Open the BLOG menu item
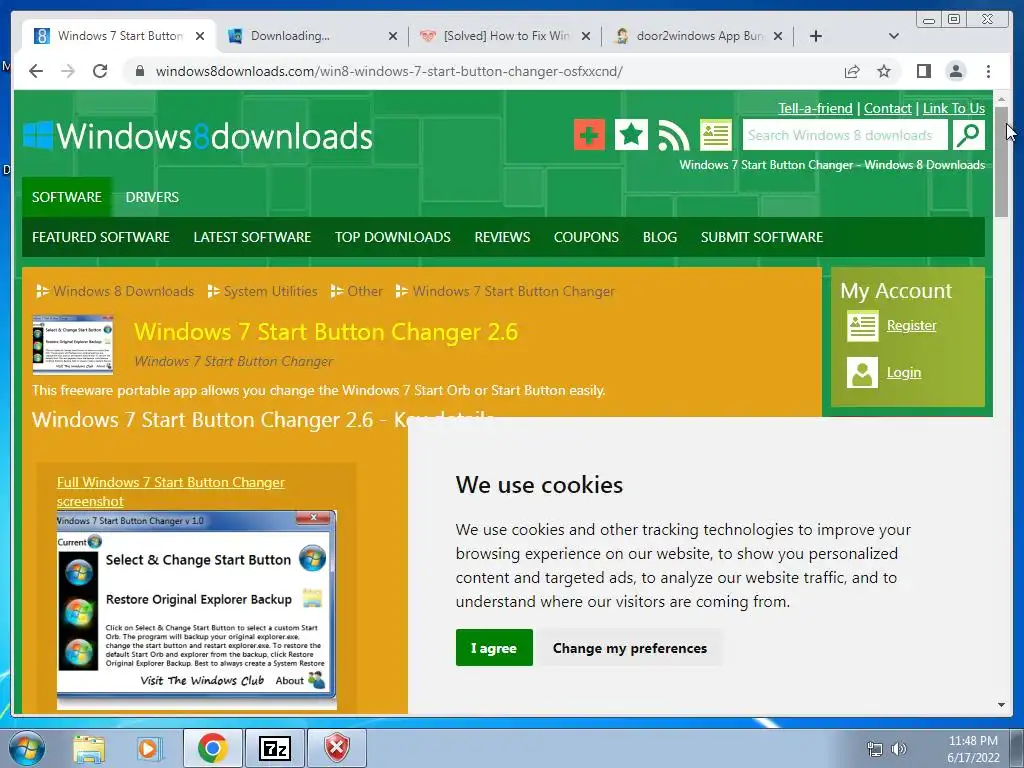1024x768 pixels. point(660,237)
